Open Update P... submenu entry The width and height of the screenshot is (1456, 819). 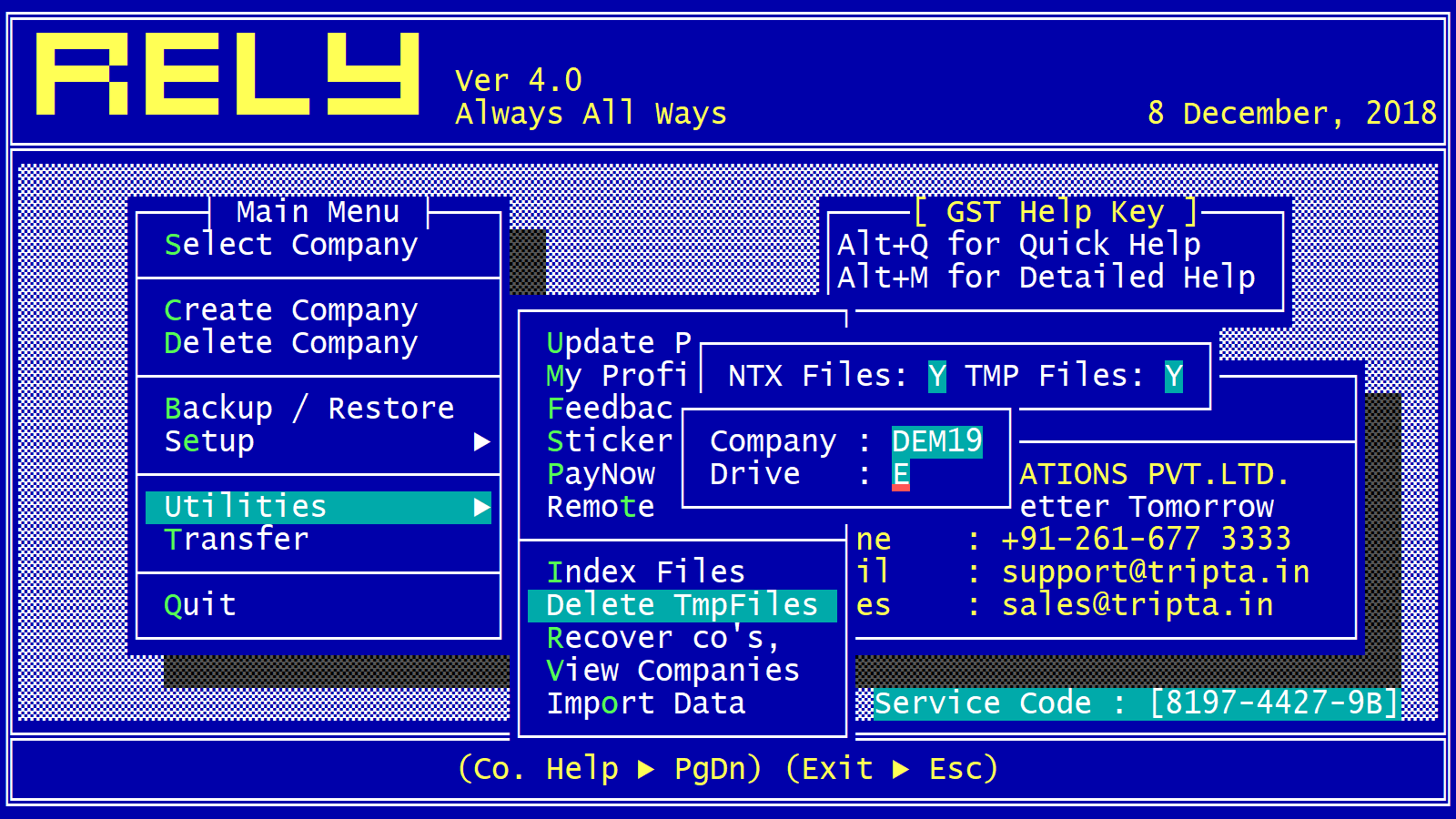pos(619,343)
